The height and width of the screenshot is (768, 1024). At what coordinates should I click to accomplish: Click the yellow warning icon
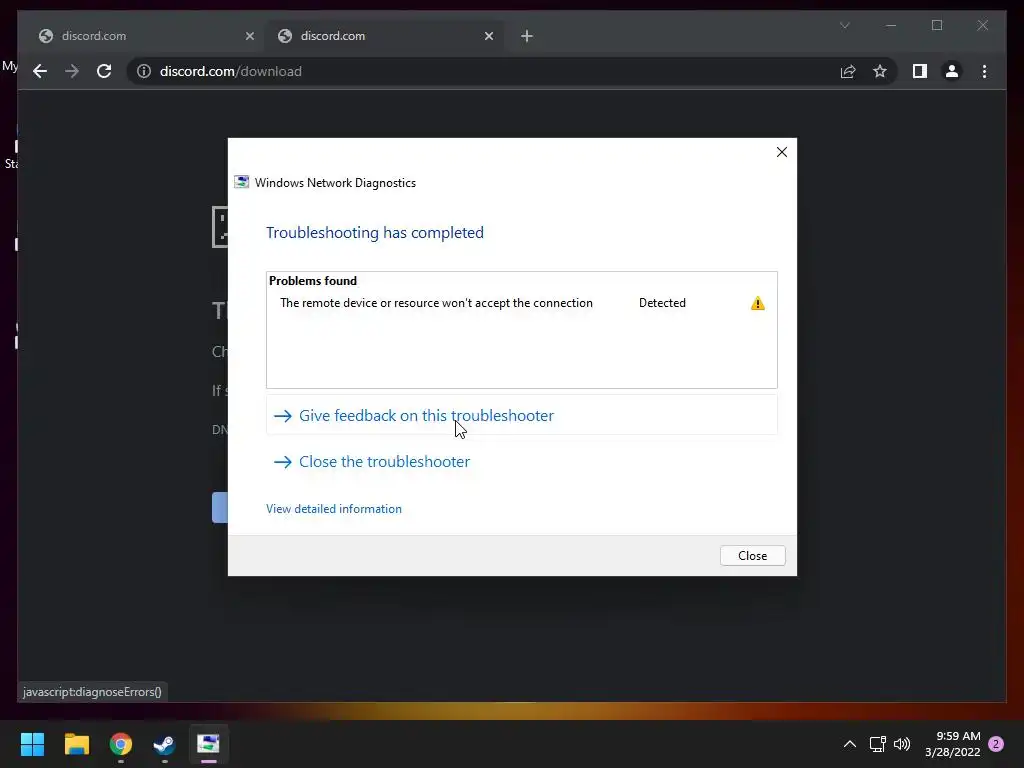(x=757, y=303)
